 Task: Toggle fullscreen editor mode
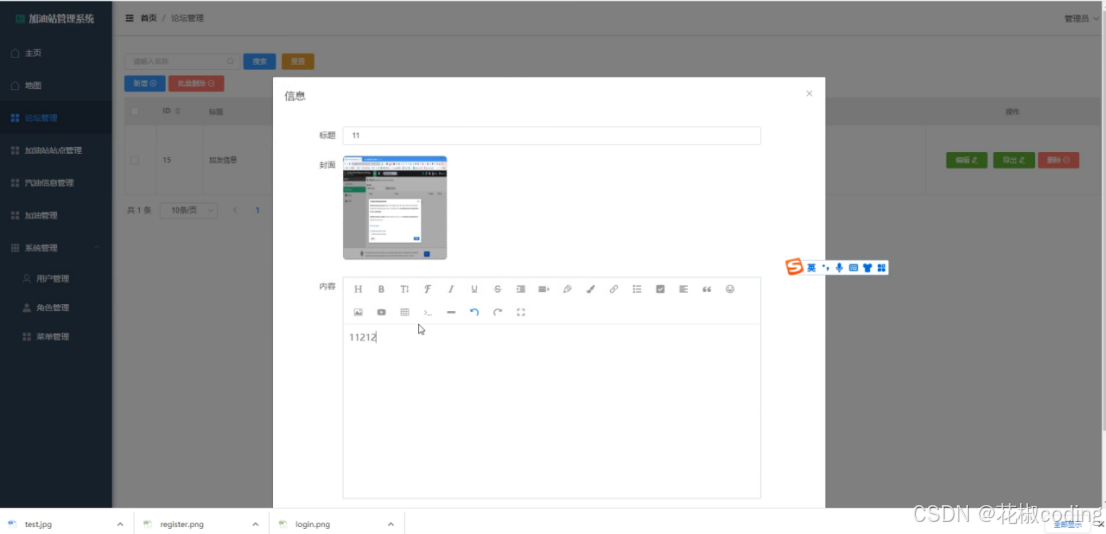521,312
